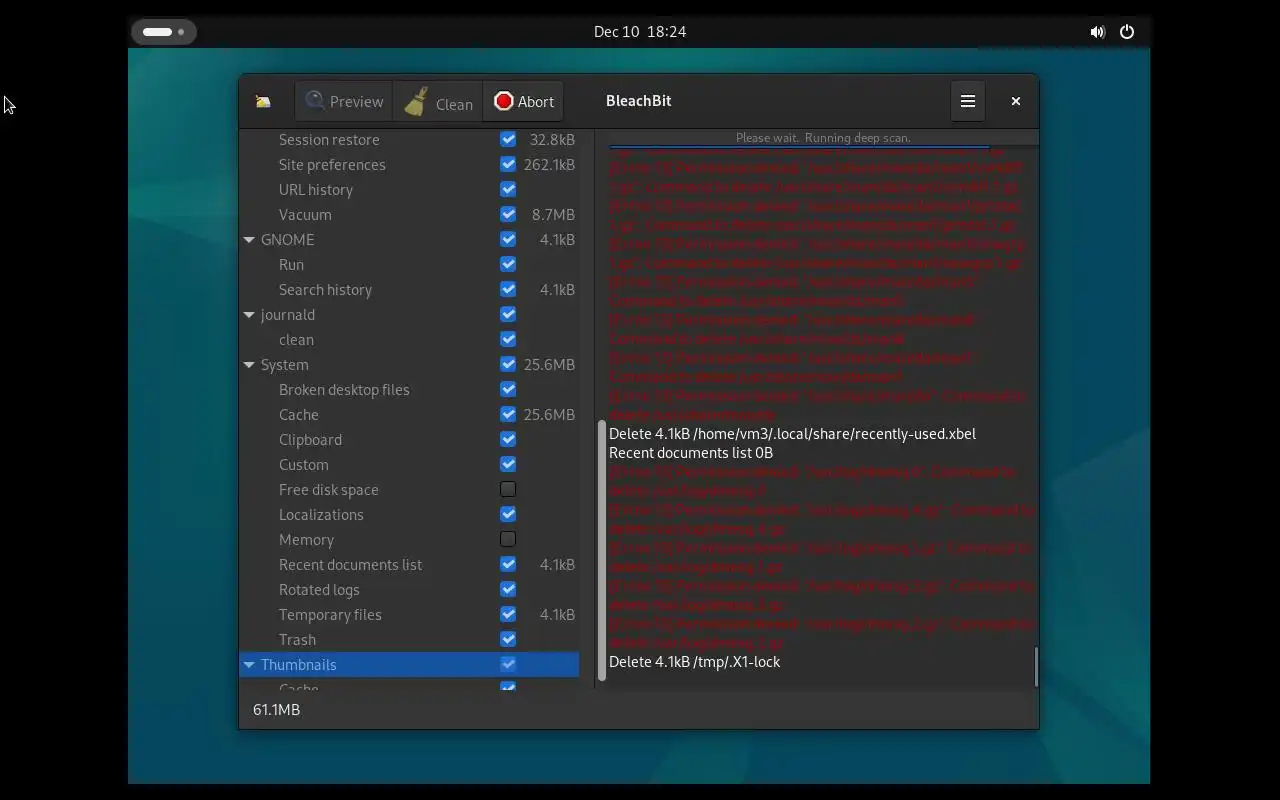Toggle the Thumbnails group checkbox
Image resolution: width=1280 pixels, height=800 pixels.
(508, 664)
